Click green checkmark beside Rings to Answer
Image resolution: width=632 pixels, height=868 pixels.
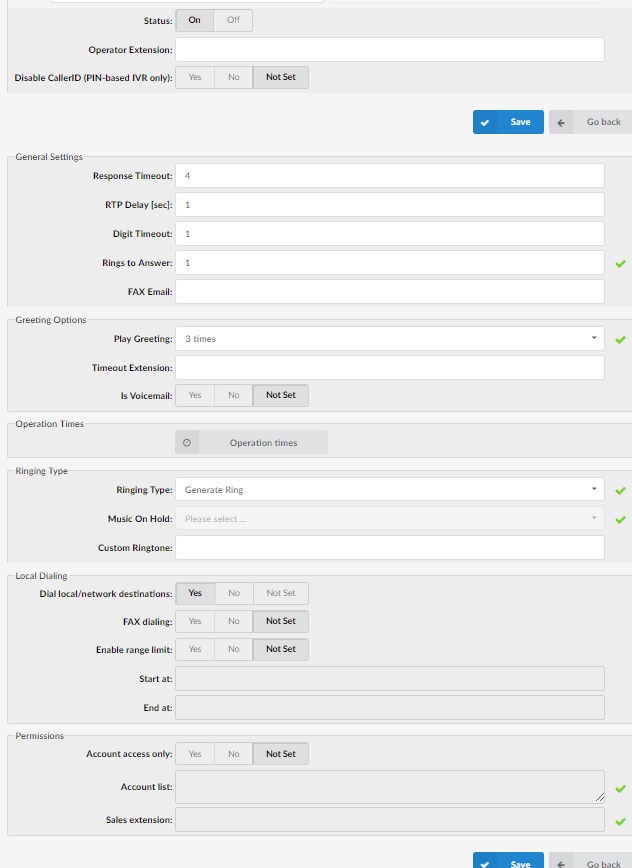click(x=620, y=263)
